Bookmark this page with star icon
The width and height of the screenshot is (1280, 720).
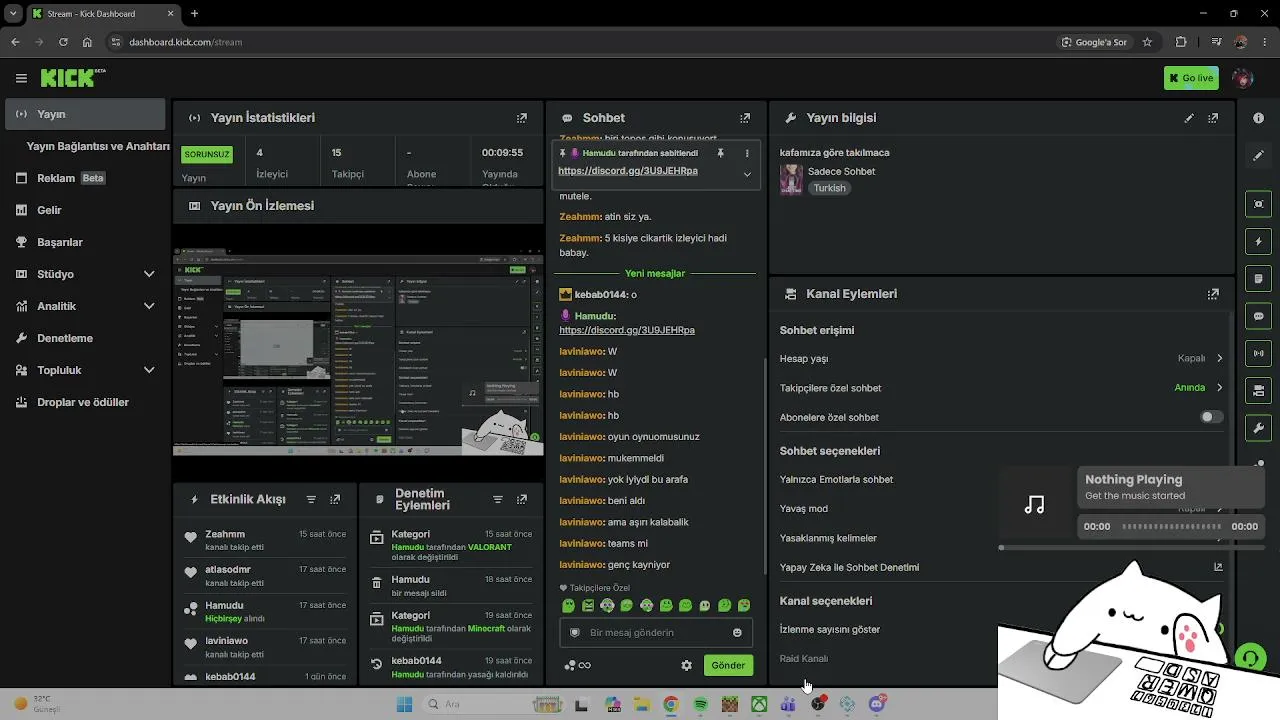pyautogui.click(x=1147, y=42)
